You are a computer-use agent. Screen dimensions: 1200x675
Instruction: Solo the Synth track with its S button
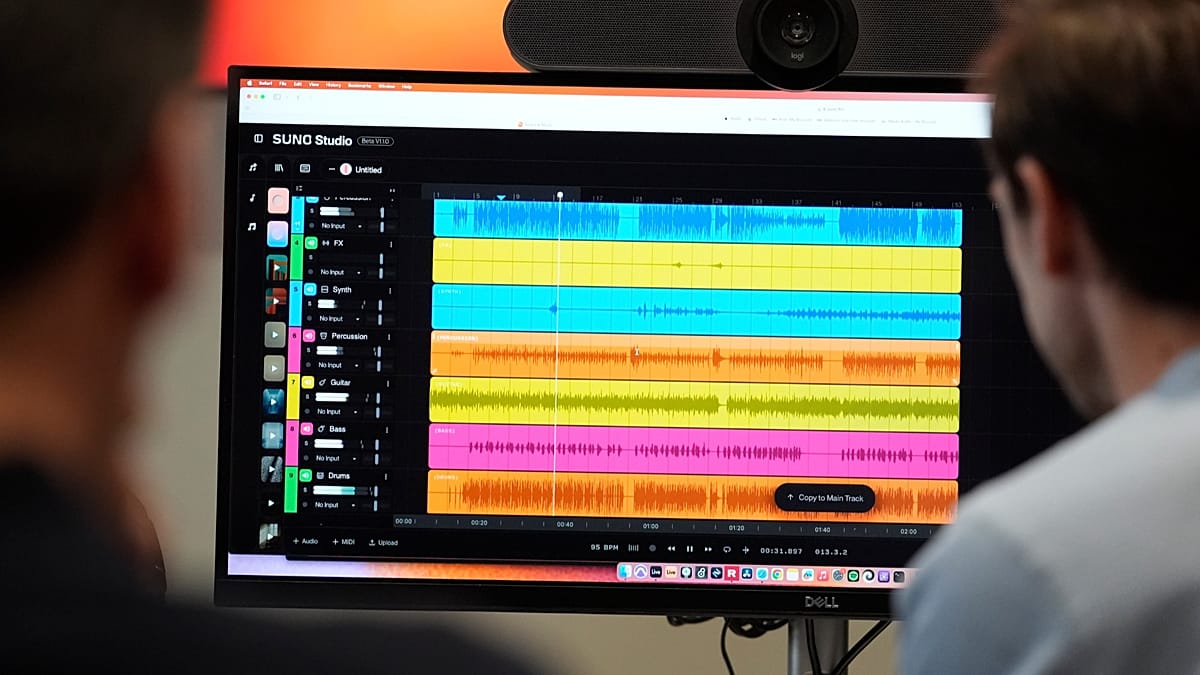[310, 304]
